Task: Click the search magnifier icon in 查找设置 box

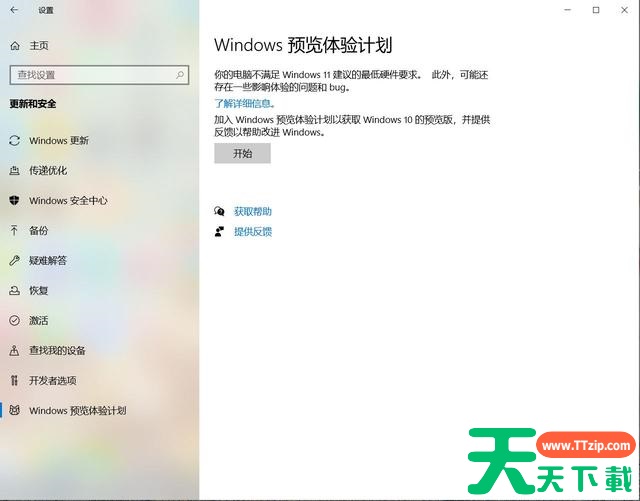Action: (180, 75)
